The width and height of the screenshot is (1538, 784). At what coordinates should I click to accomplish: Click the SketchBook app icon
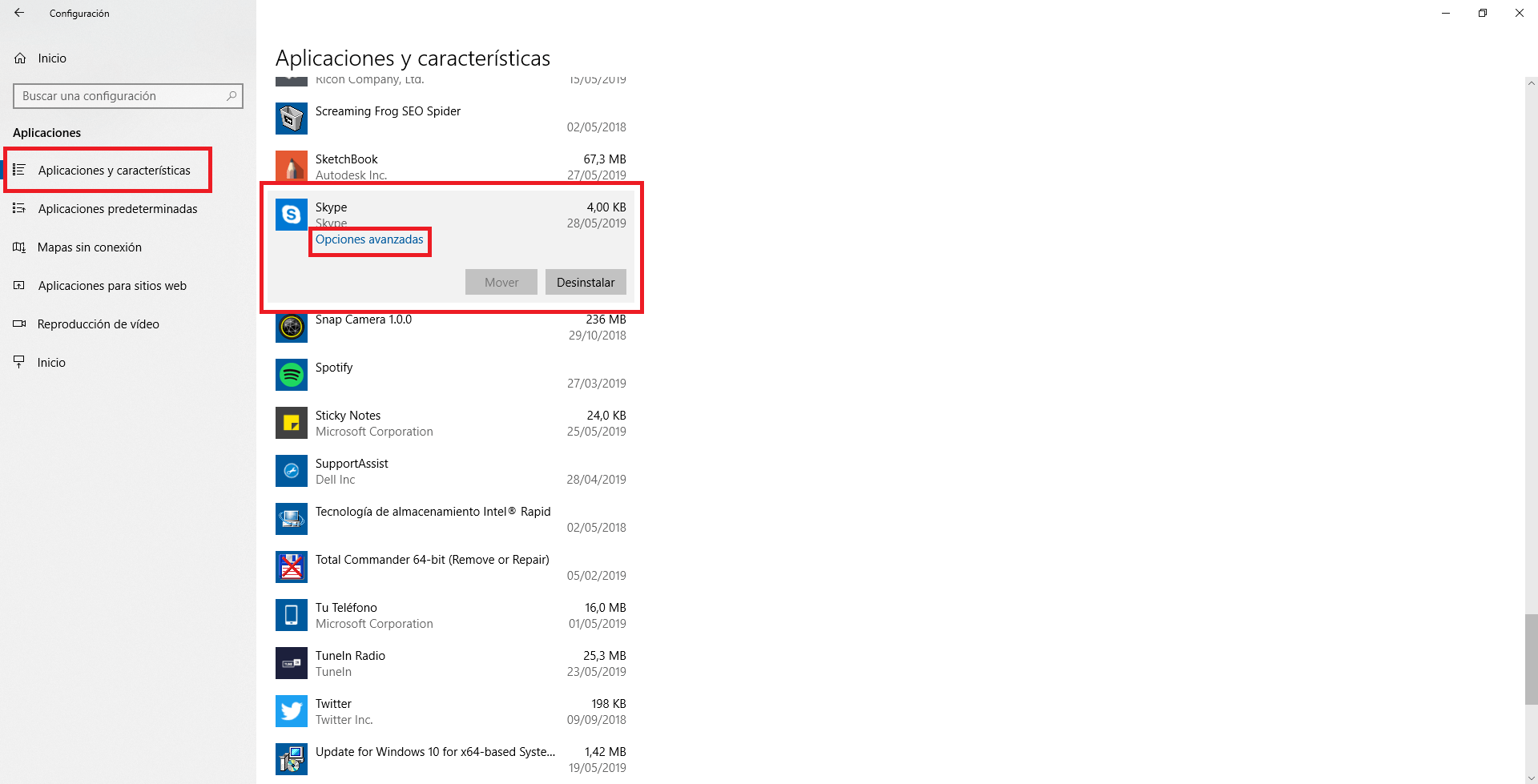[x=292, y=167]
